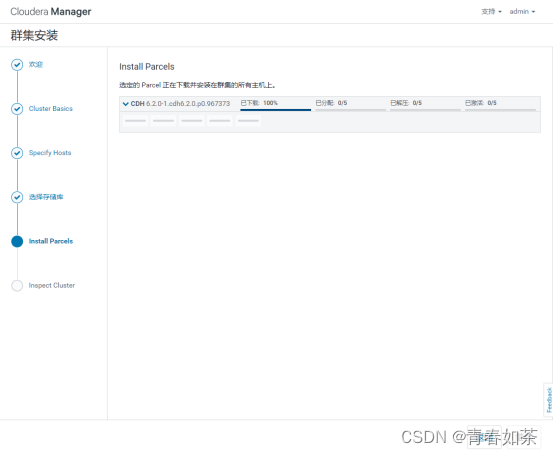Click the last progress bar showing 0/5
The image size is (553, 455).
(x=500, y=110)
